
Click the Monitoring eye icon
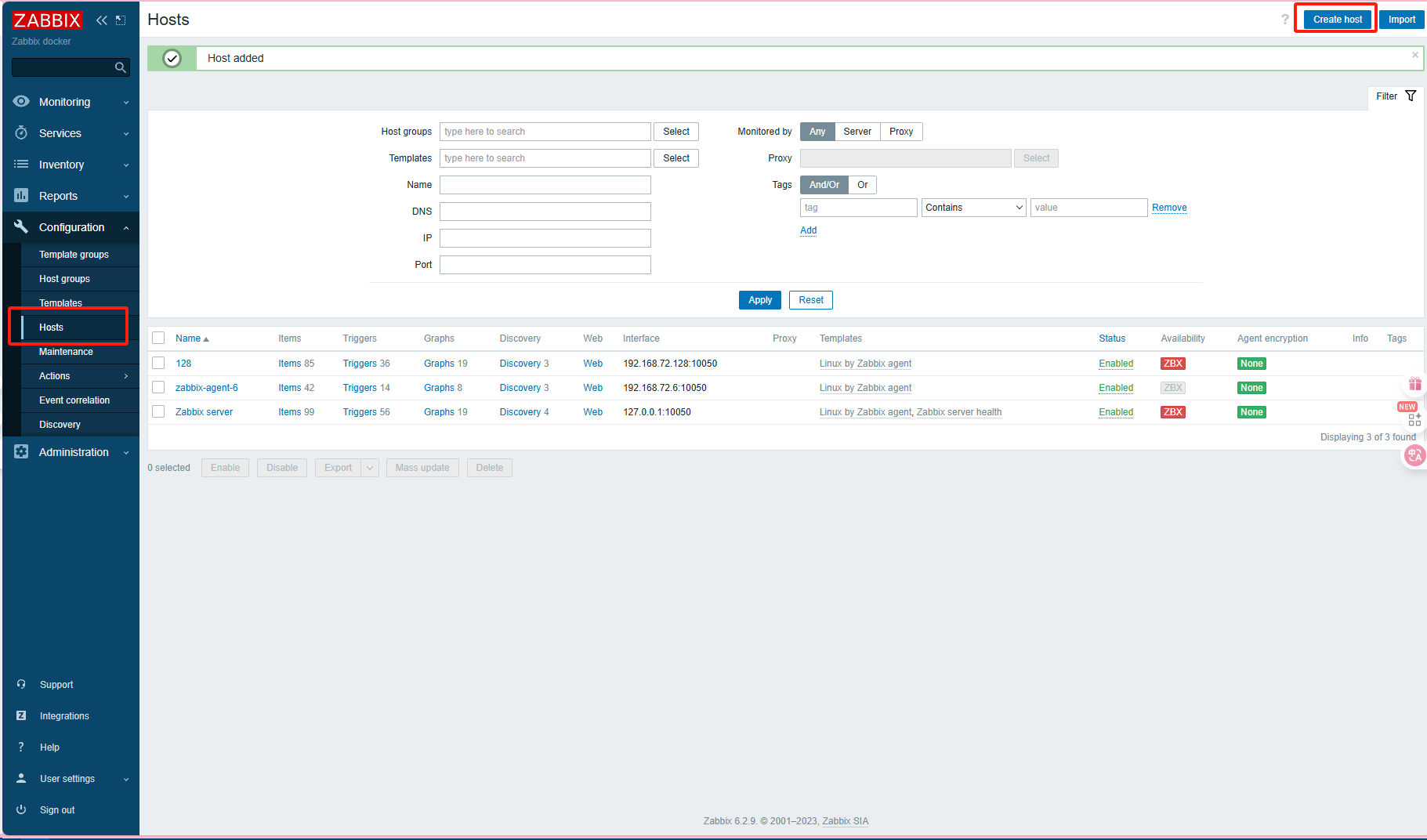(x=21, y=102)
